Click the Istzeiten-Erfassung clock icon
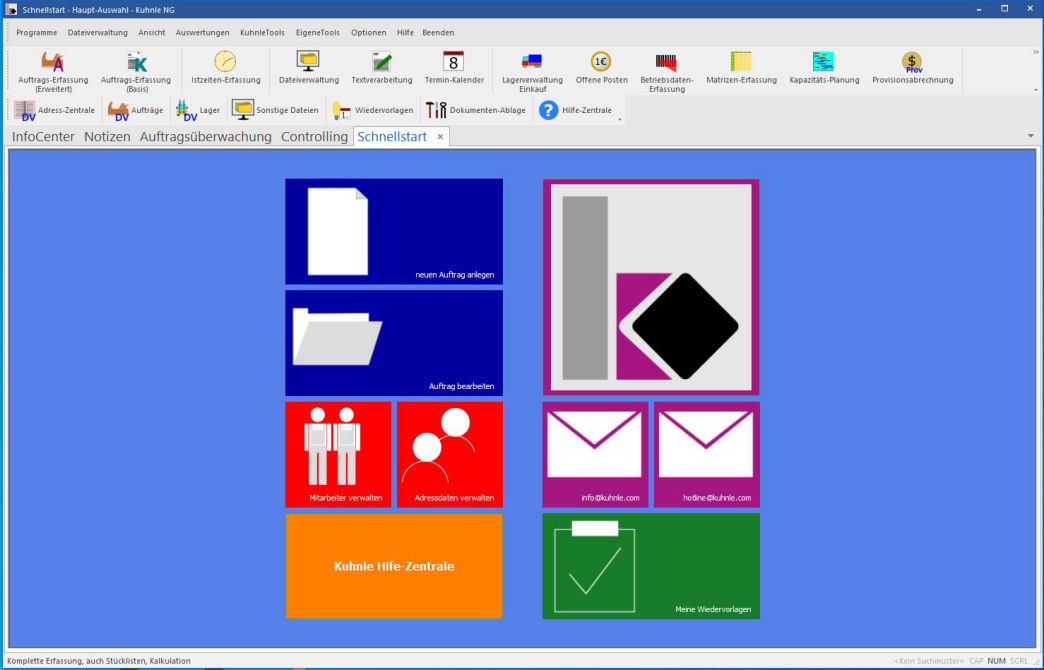Image resolution: width=1044 pixels, height=670 pixels. tap(225, 62)
